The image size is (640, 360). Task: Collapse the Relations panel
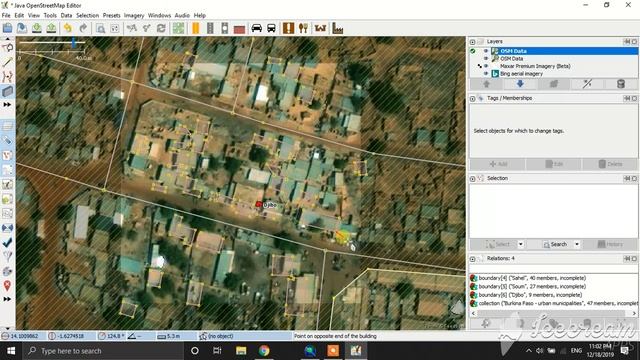(x=472, y=258)
